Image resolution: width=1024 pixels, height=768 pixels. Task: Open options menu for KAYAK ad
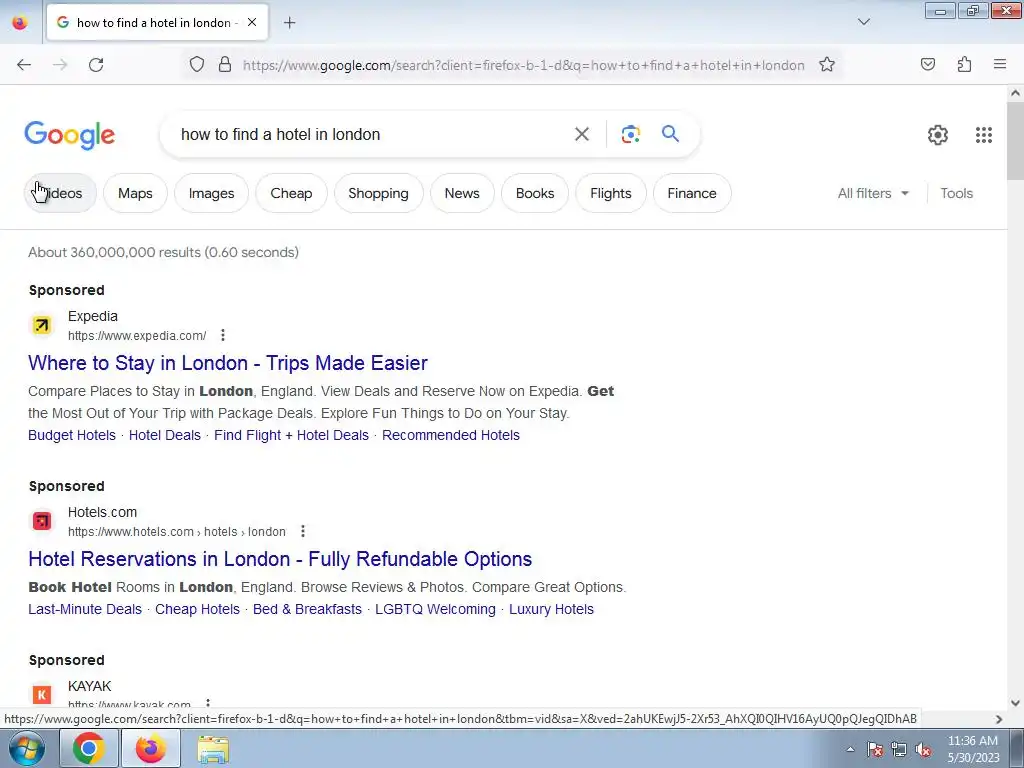pyautogui.click(x=208, y=704)
